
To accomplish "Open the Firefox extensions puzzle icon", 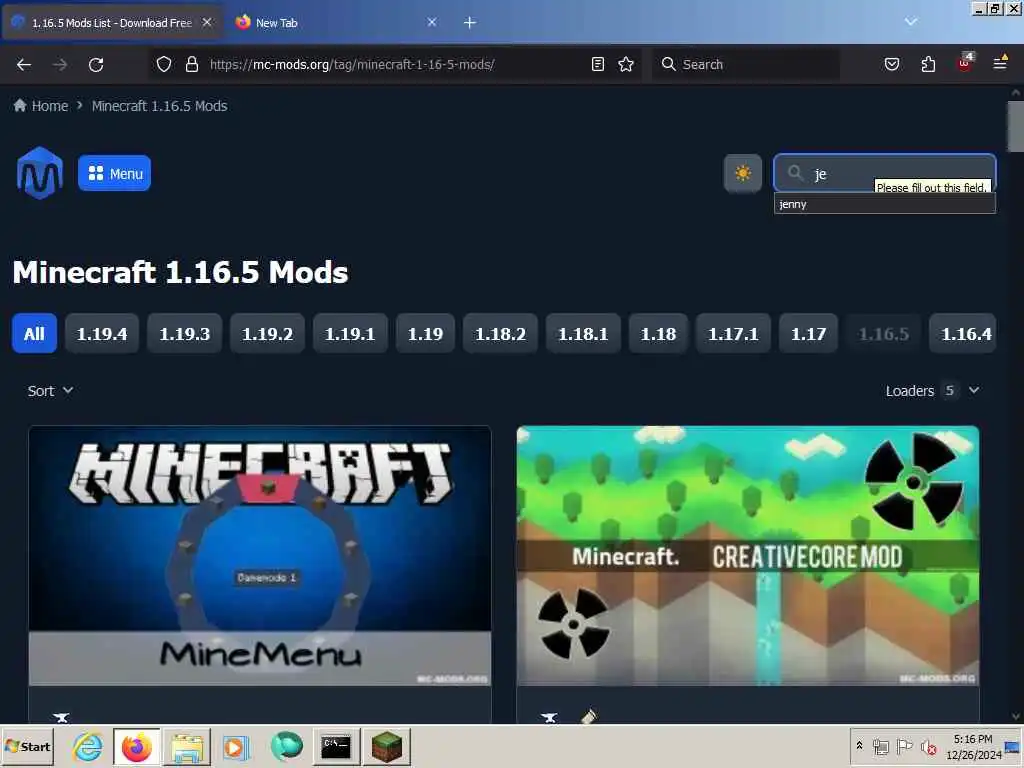I will tap(928, 64).
